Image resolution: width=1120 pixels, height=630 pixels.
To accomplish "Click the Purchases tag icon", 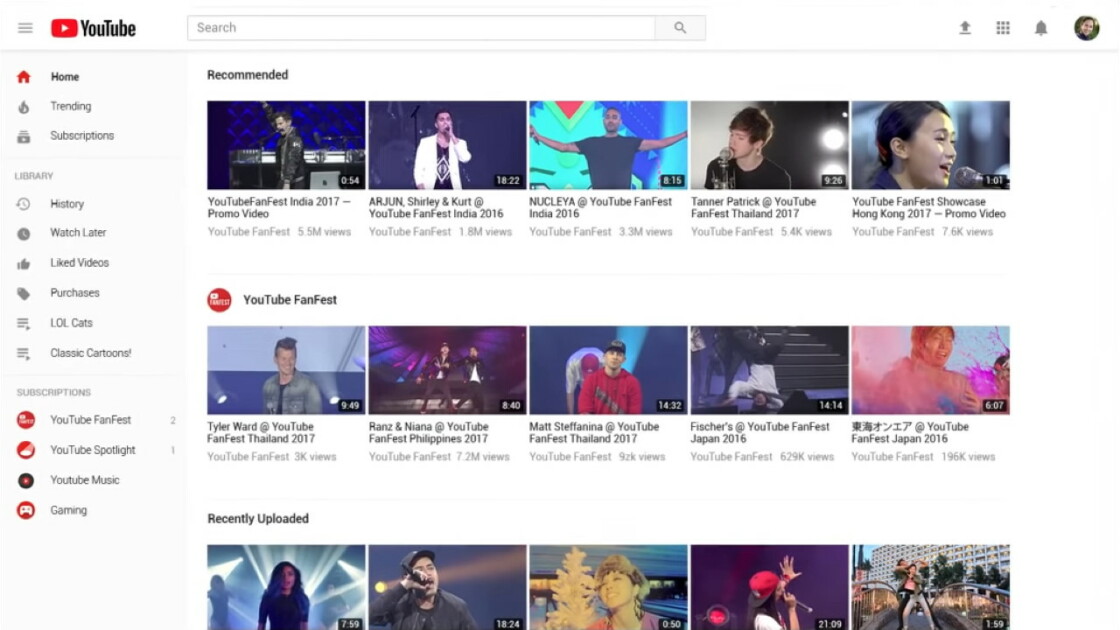I will click(24, 294).
